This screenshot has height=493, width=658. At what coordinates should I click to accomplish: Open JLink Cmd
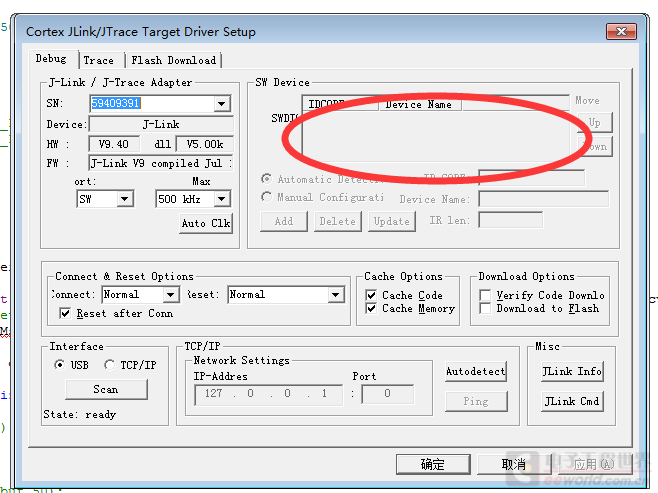[572, 402]
